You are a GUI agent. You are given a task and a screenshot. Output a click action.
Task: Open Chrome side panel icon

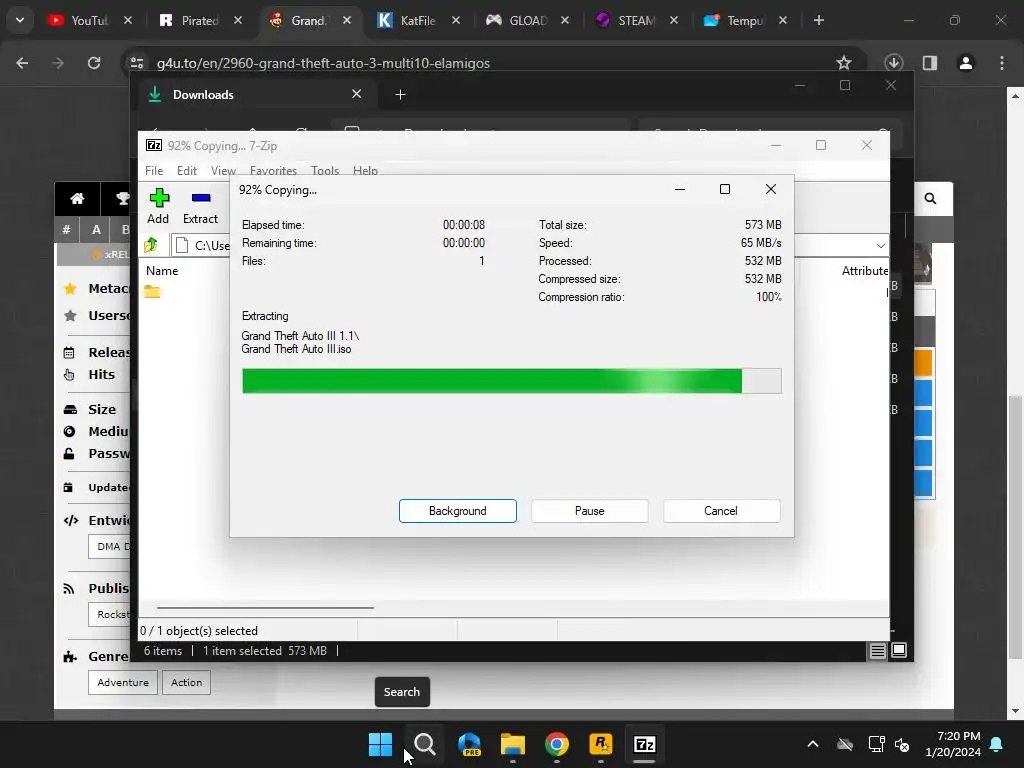(929, 63)
